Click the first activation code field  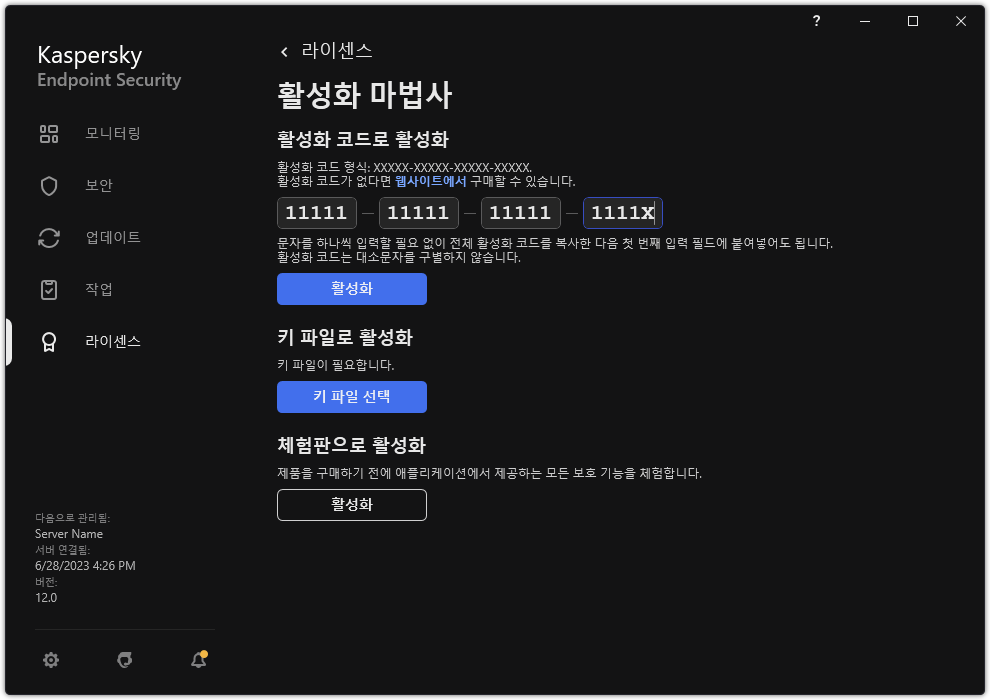tap(316, 212)
